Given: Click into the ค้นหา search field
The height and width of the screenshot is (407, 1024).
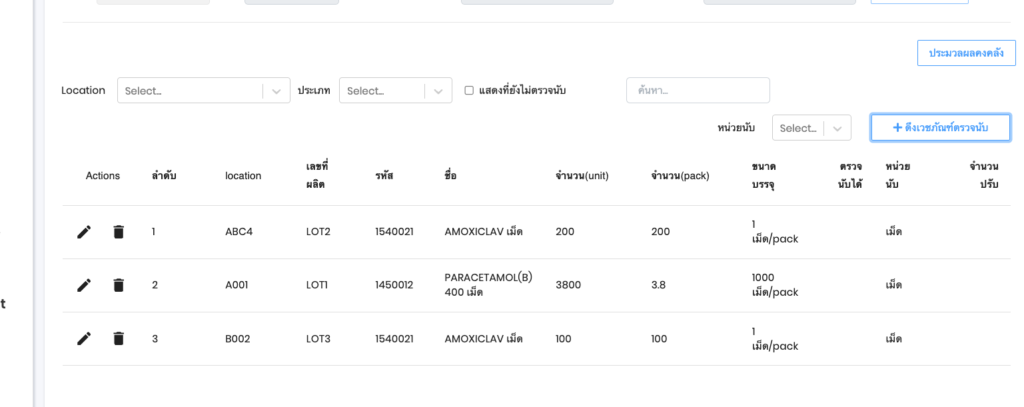Looking at the screenshot, I should pos(697,91).
